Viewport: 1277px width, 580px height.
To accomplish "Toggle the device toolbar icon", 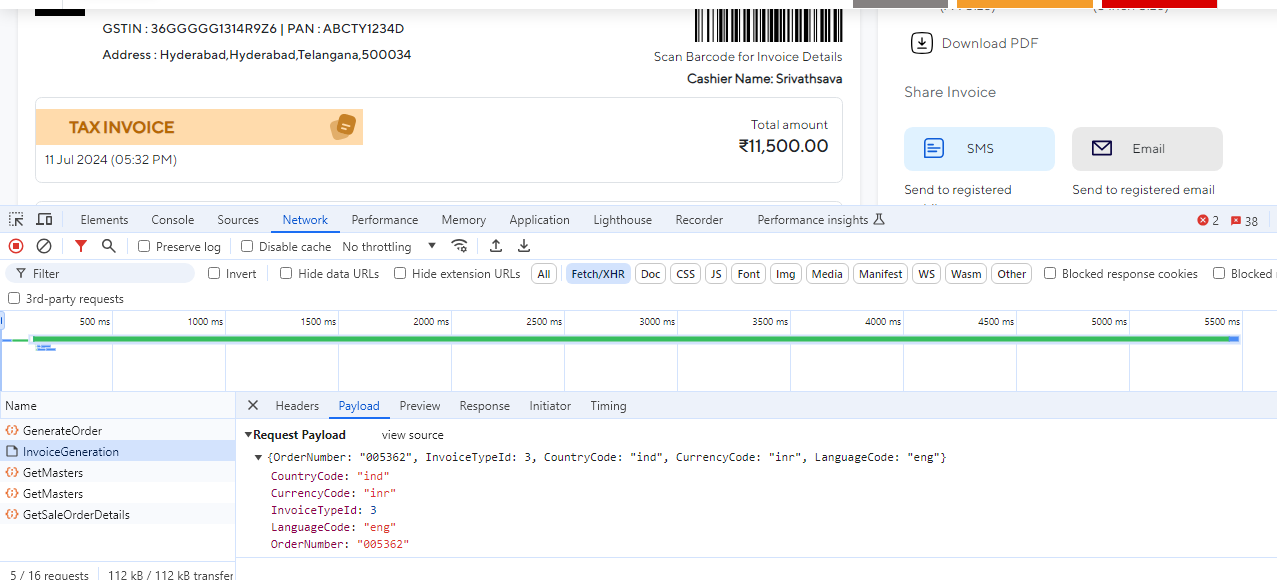I will (x=45, y=220).
